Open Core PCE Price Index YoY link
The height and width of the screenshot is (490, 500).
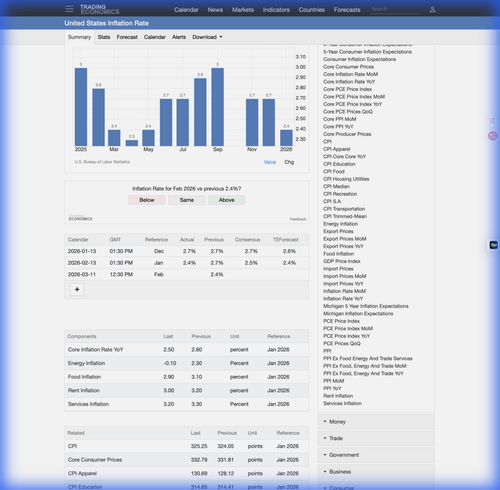point(353,104)
